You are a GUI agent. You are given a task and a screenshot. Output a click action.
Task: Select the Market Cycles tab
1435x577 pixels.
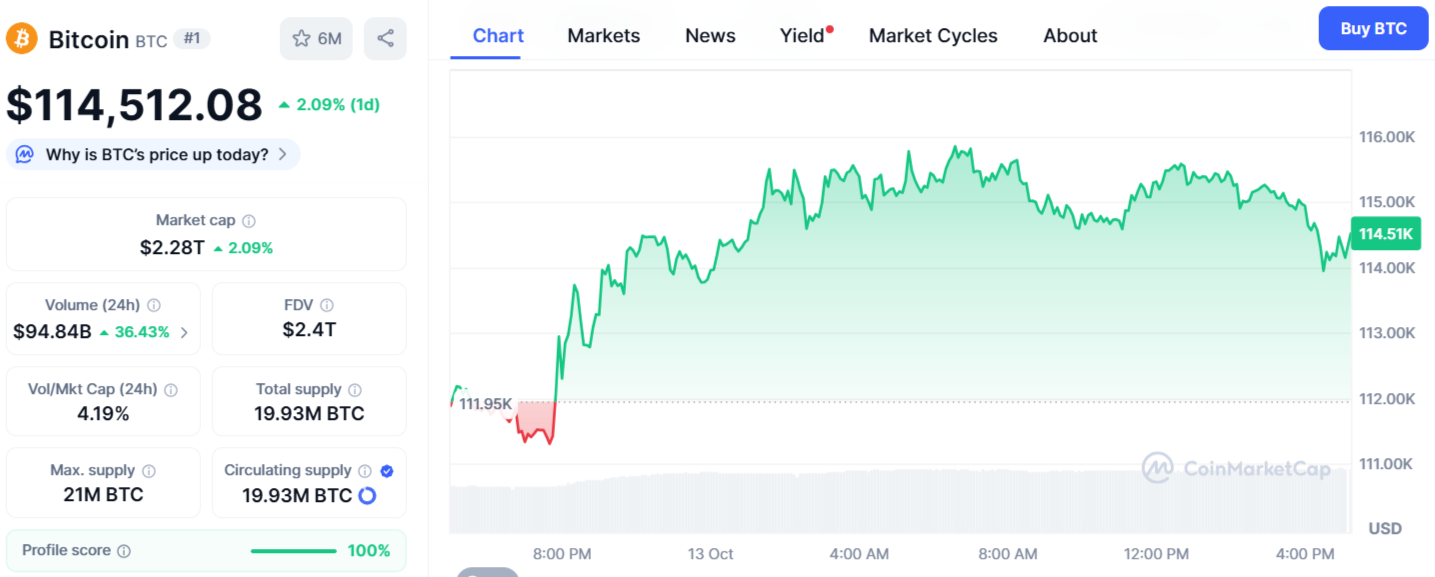pyautogui.click(x=933, y=36)
